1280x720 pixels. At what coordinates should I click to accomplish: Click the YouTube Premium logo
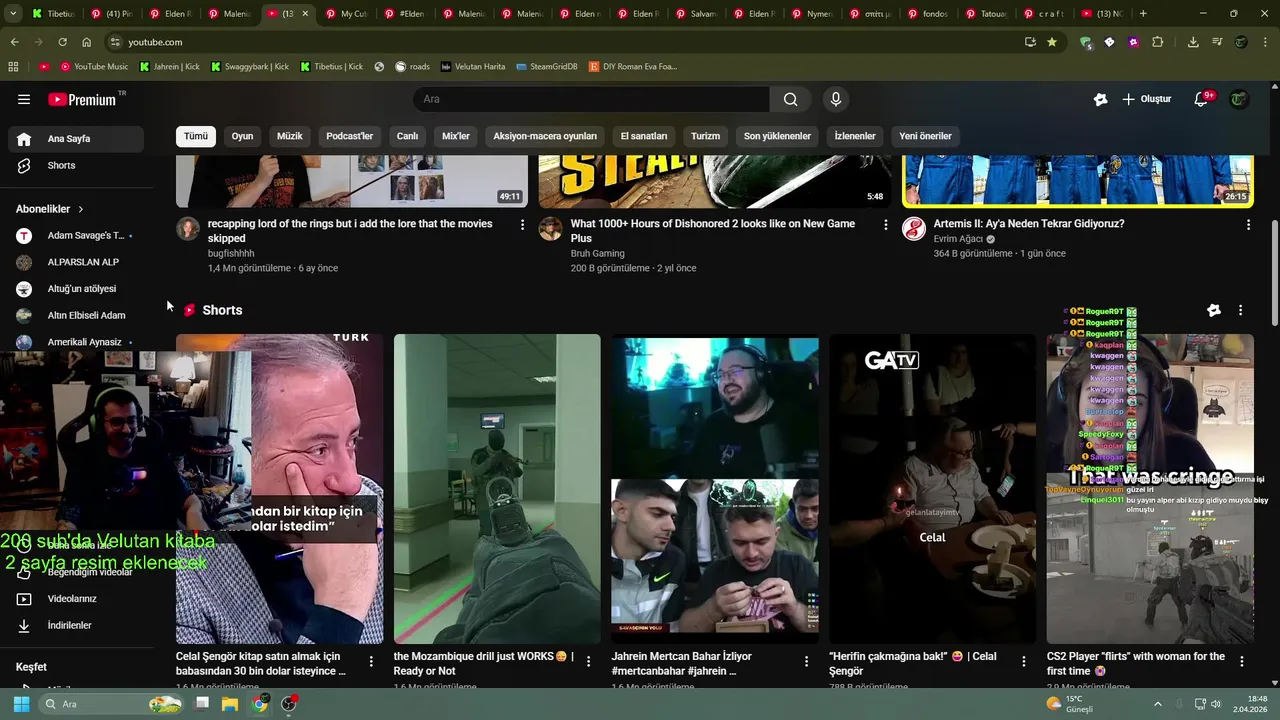(82, 99)
